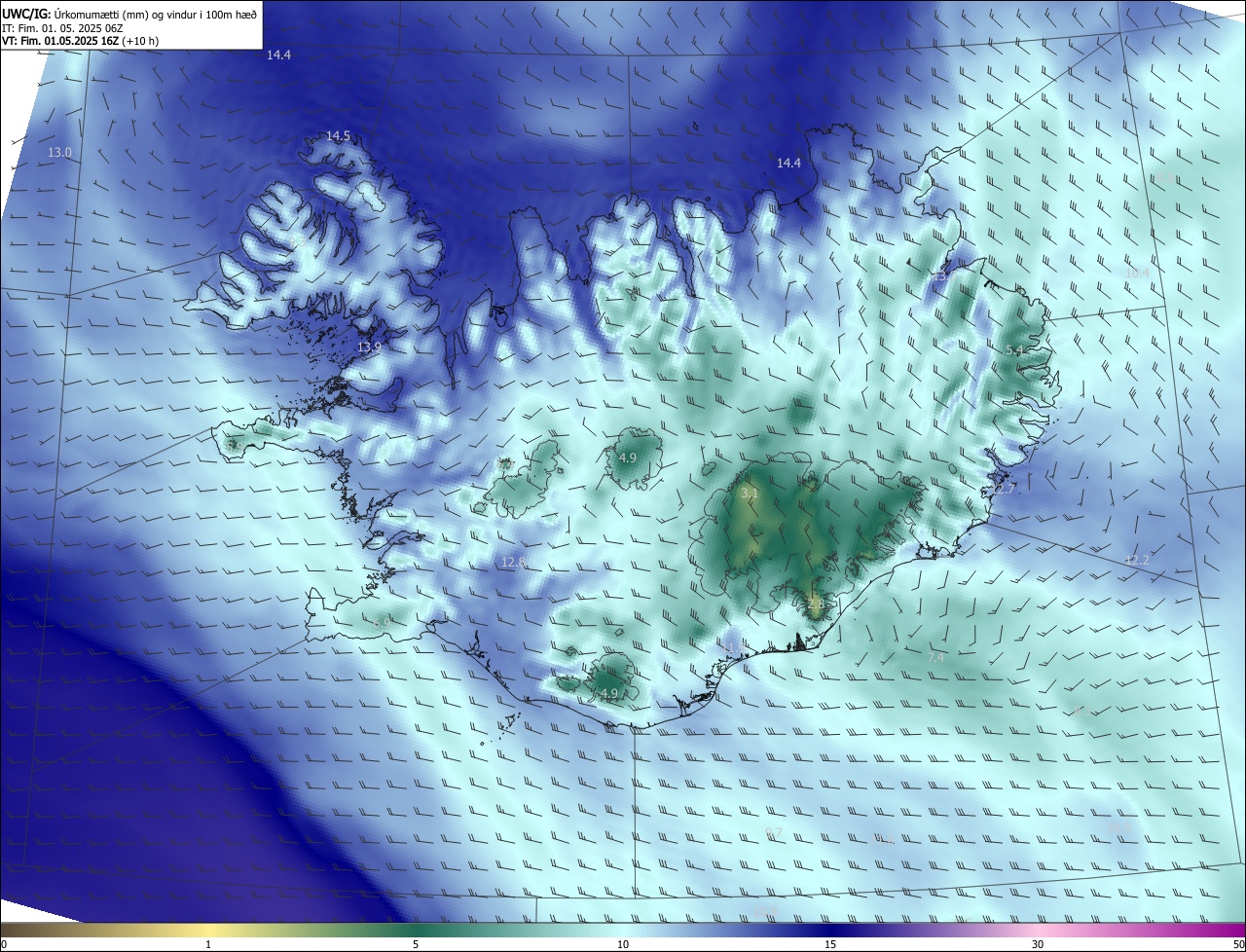This screenshot has width=1246, height=952.
Task: Select the 12.2 value east of Iceland
Action: coord(1137,560)
